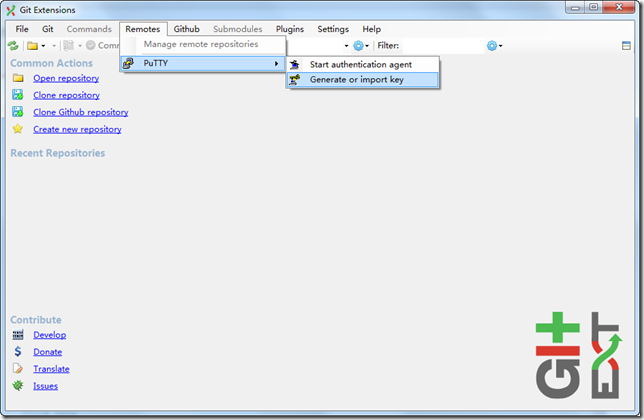The width and height of the screenshot is (644, 420).
Task: Choose Generate or import key
Action: coord(363,80)
